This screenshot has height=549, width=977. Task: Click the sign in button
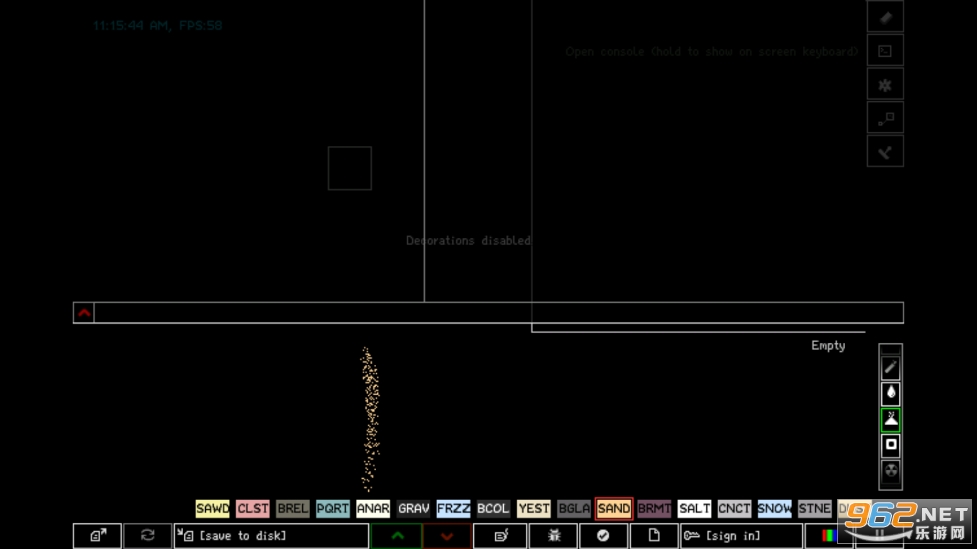click(x=740, y=536)
